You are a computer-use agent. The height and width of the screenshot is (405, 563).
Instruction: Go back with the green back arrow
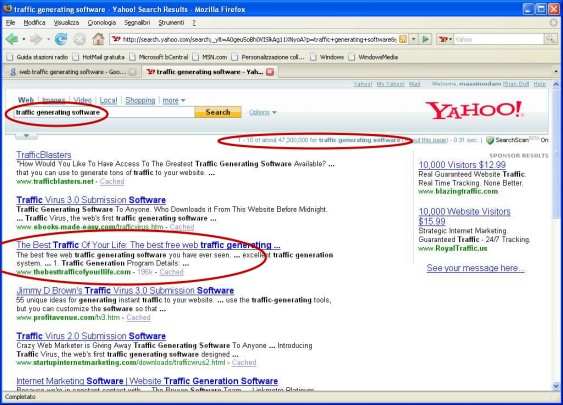pyautogui.click(x=12, y=39)
